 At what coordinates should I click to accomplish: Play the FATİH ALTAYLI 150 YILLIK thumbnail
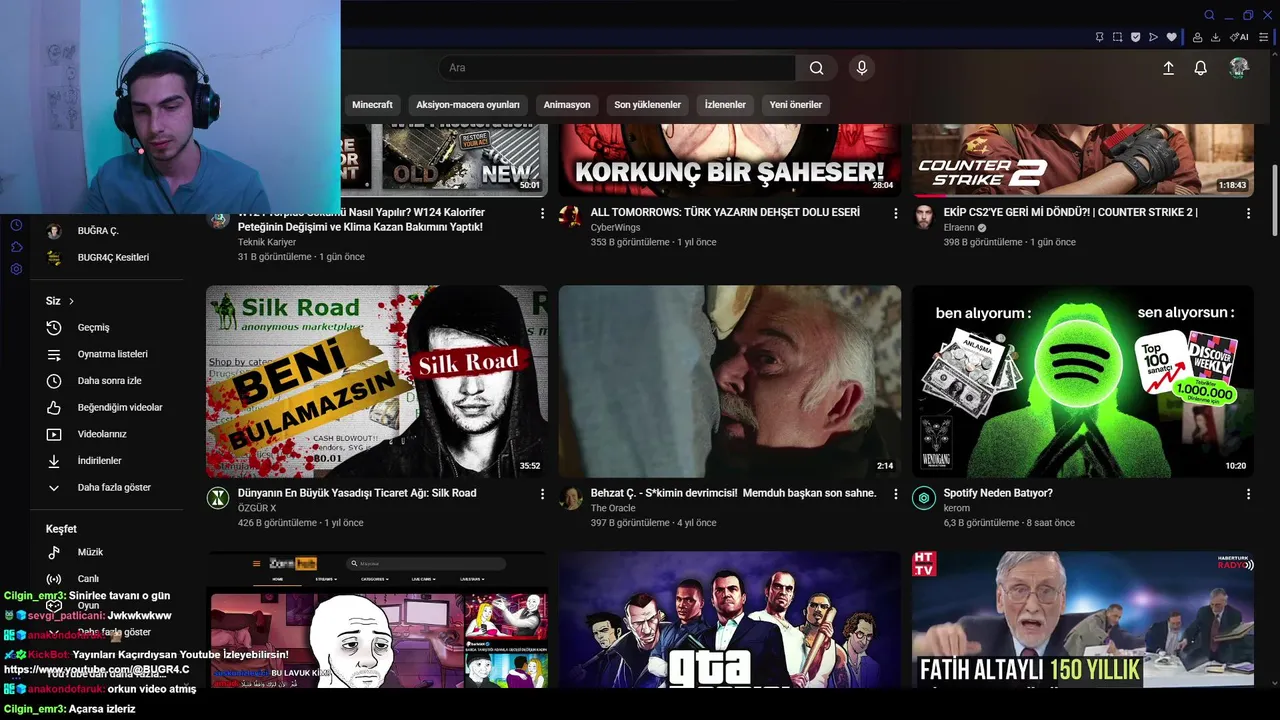coord(1082,620)
